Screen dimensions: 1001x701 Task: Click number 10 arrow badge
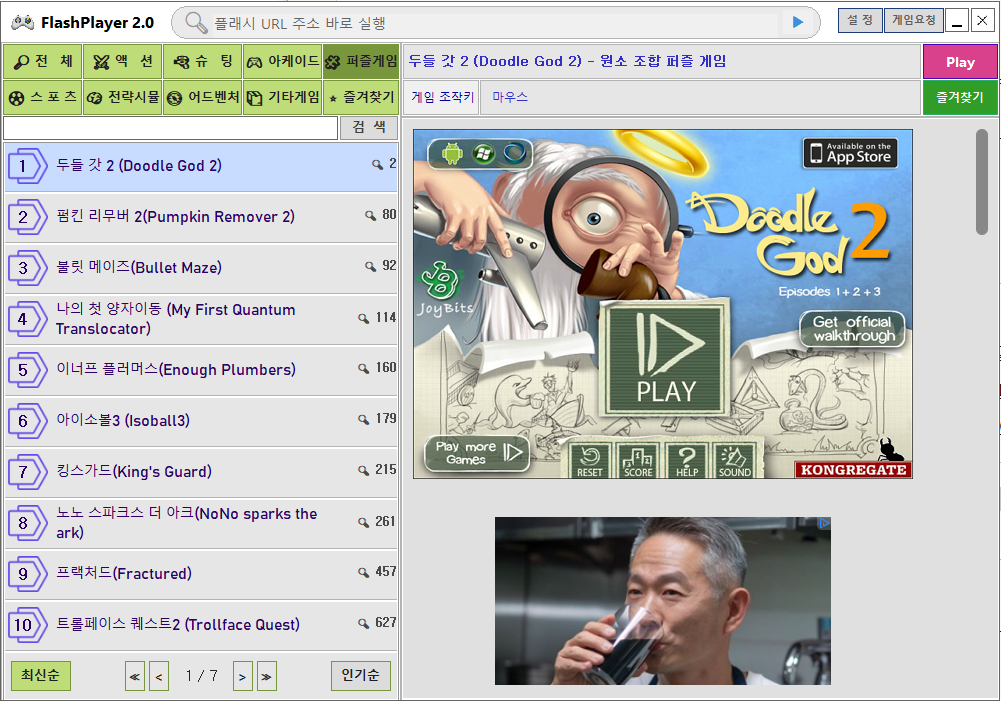point(27,624)
